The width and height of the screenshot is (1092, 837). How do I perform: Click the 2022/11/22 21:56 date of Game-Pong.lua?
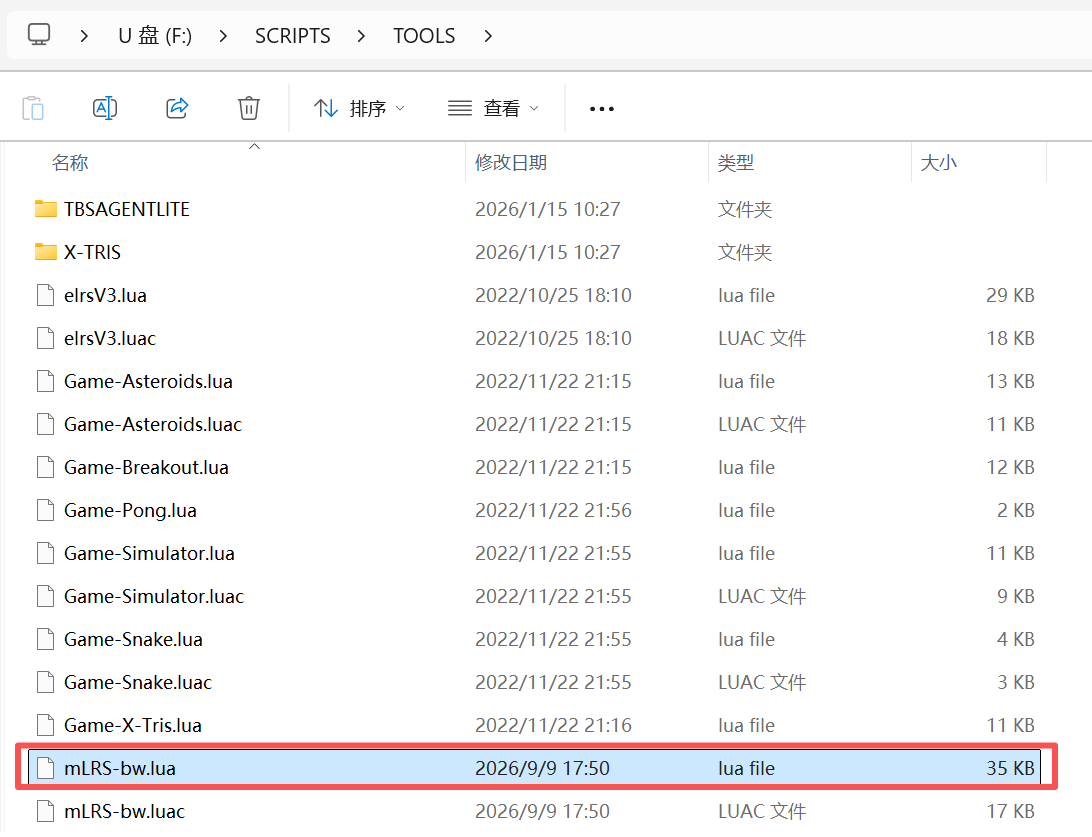click(x=554, y=510)
